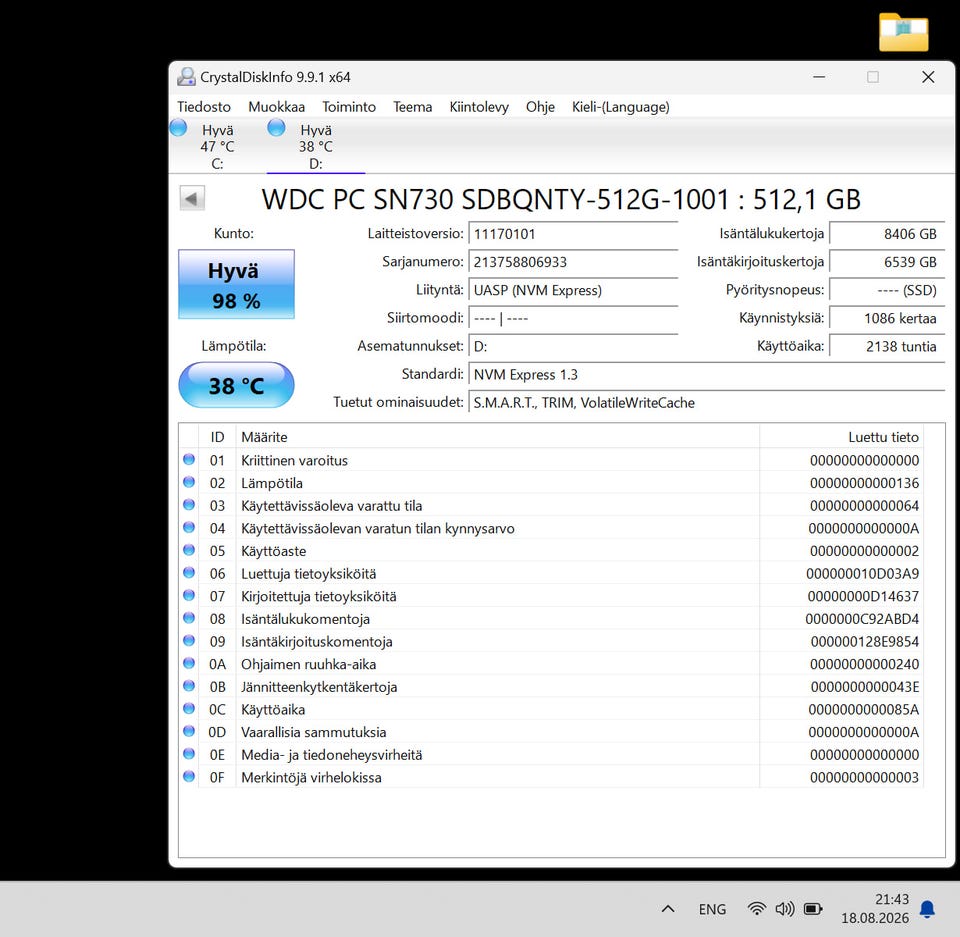960x937 pixels.
Task: Click the Tuetut ominaisuudet field
Action: pyautogui.click(x=707, y=403)
